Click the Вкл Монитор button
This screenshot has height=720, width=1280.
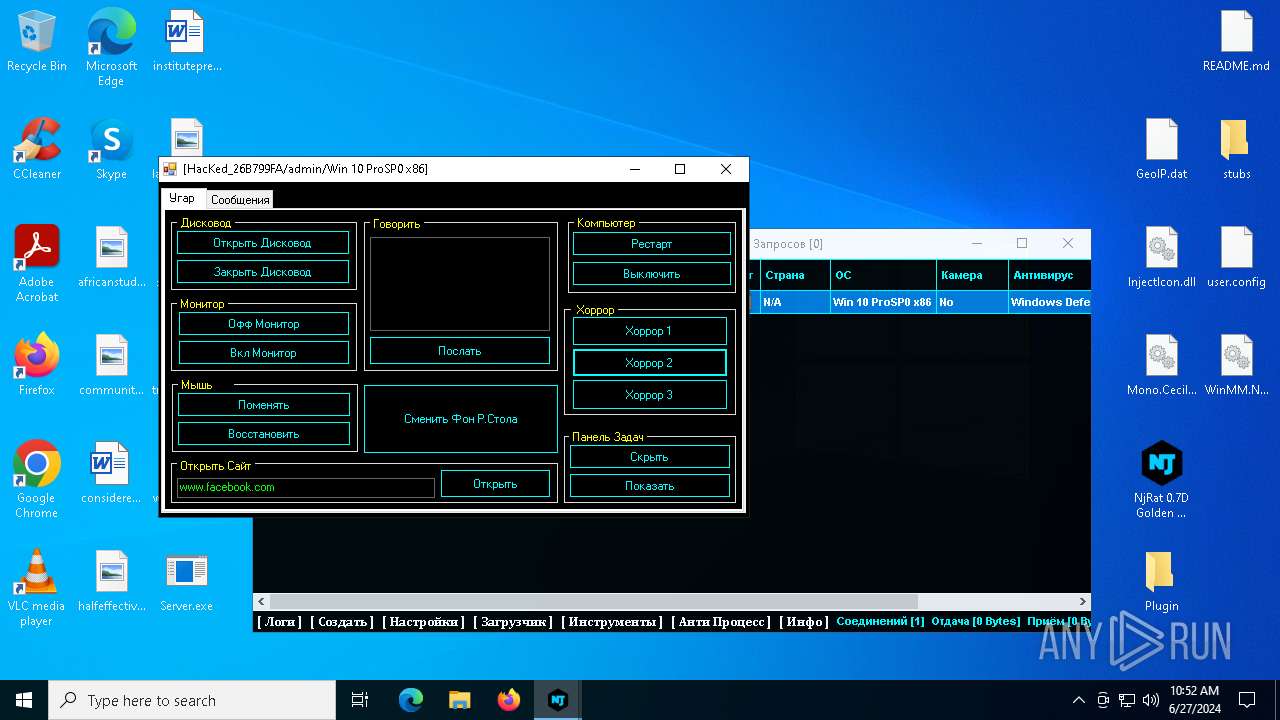point(264,353)
